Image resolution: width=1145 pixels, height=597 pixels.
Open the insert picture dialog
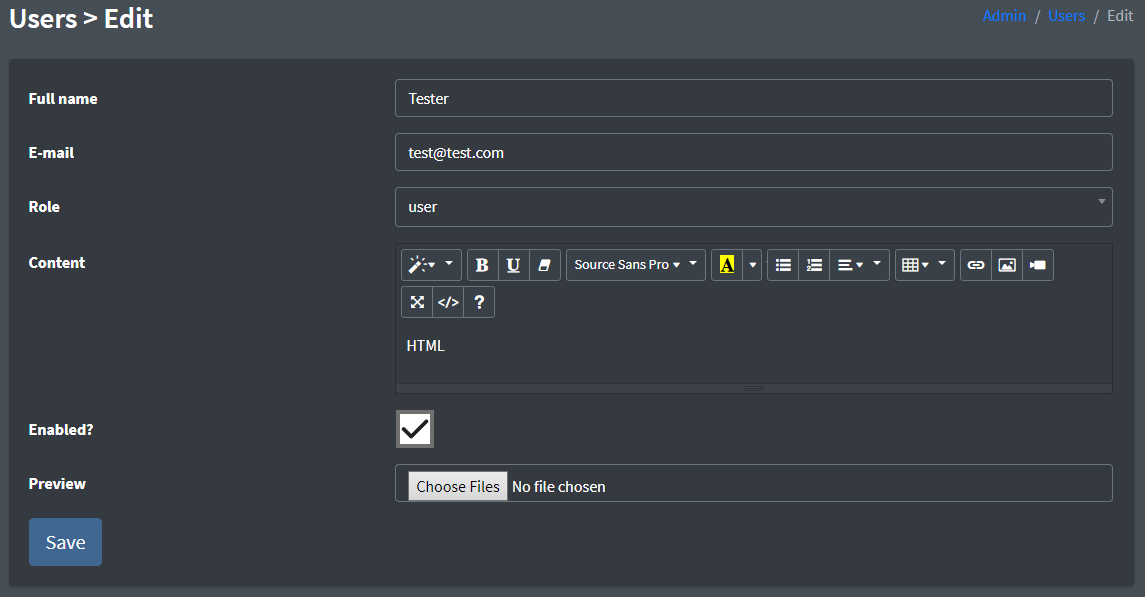point(1006,264)
